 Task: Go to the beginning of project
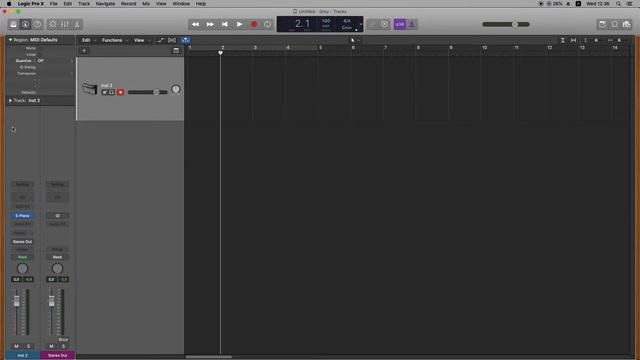click(x=224, y=24)
